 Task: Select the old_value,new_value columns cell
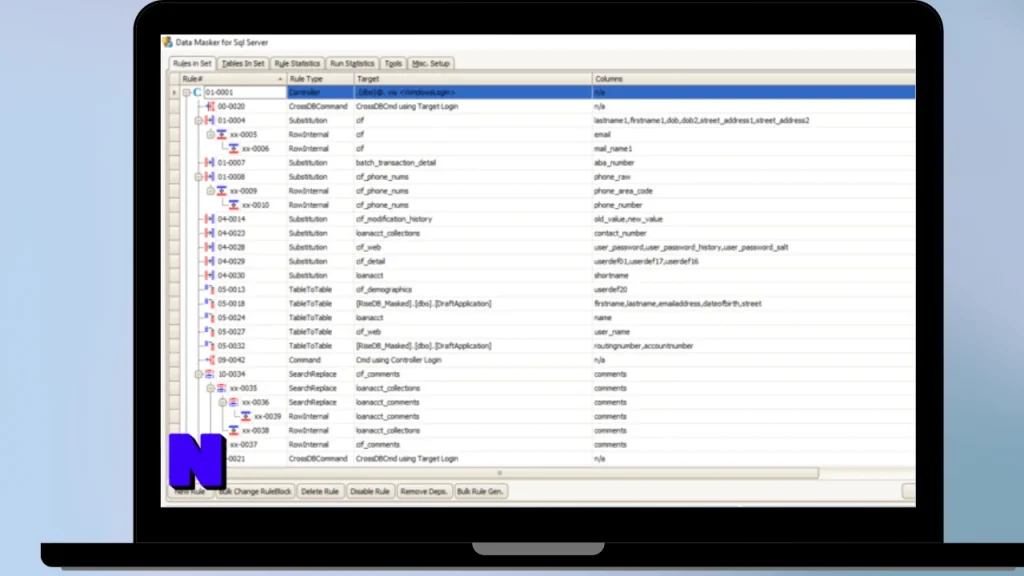pos(754,219)
